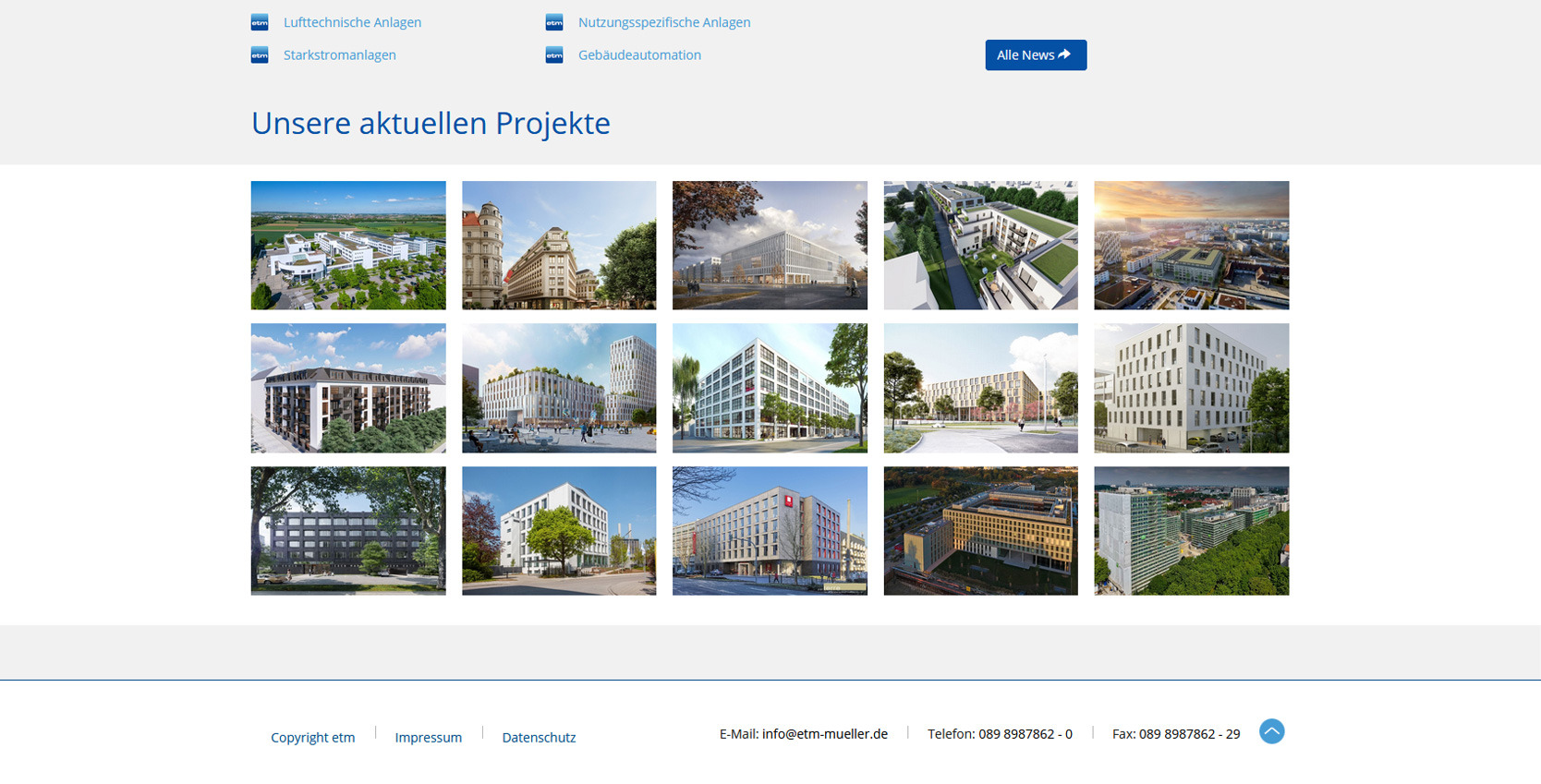Image resolution: width=1541 pixels, height=784 pixels.
Task: Open the Impressum footer link
Action: pyautogui.click(x=428, y=737)
